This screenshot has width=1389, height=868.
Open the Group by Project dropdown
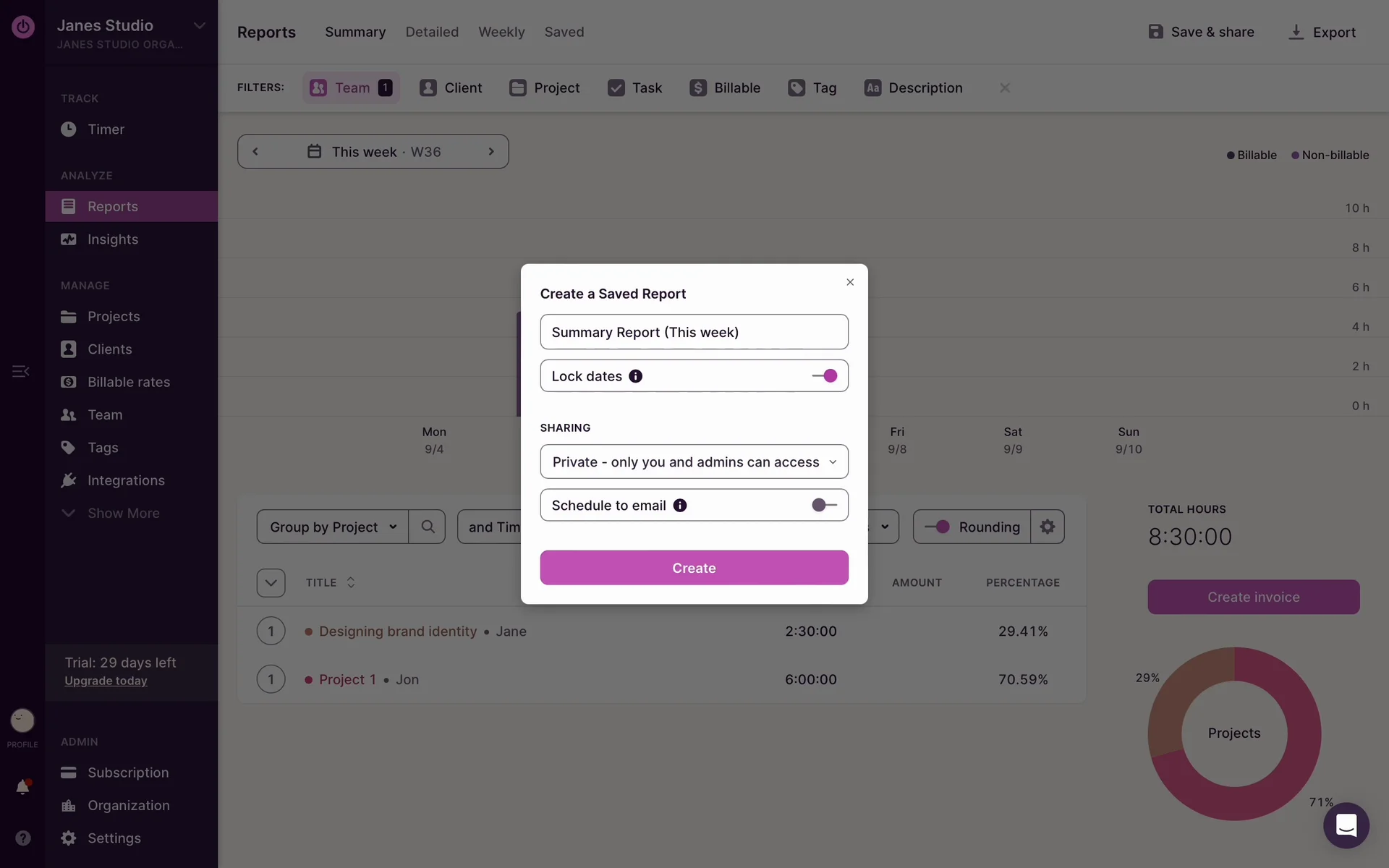click(333, 527)
